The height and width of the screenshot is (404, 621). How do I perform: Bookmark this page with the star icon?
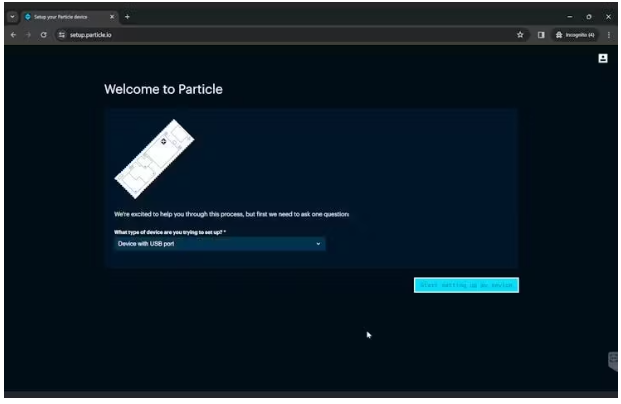click(520, 35)
